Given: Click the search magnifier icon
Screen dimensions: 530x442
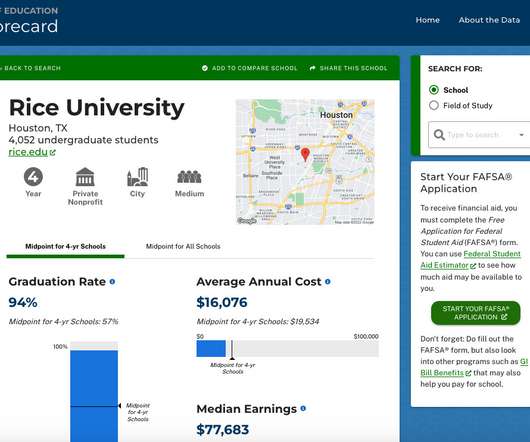Looking at the screenshot, I should (439, 134).
